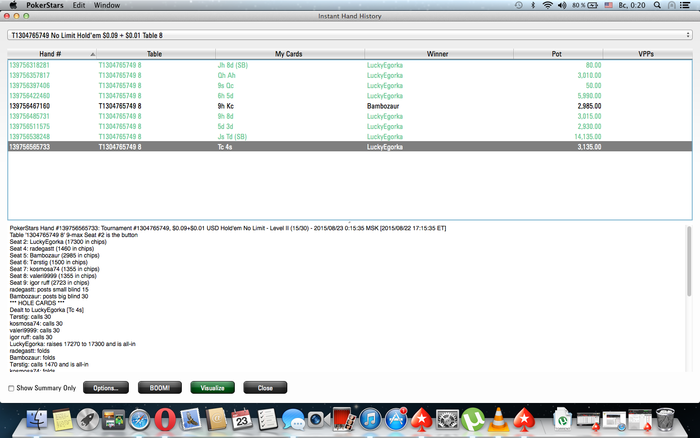Open VLC traffic cone icon

pyautogui.click(x=498, y=420)
